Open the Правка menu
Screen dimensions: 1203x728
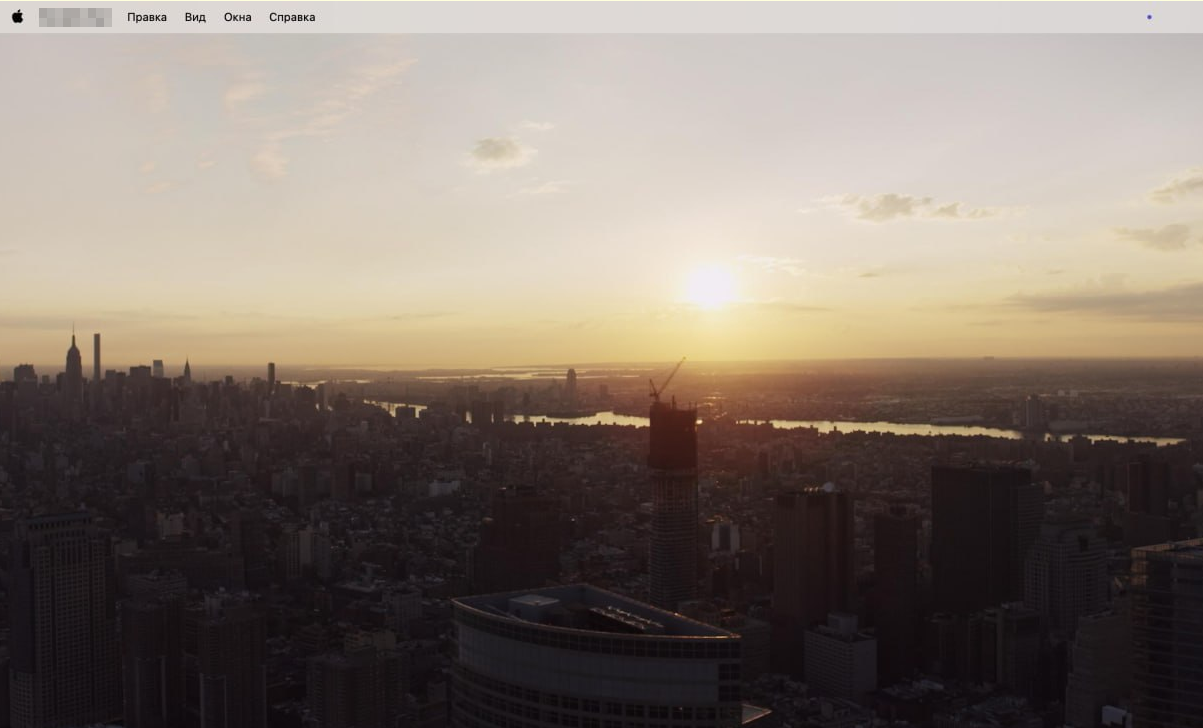point(147,17)
